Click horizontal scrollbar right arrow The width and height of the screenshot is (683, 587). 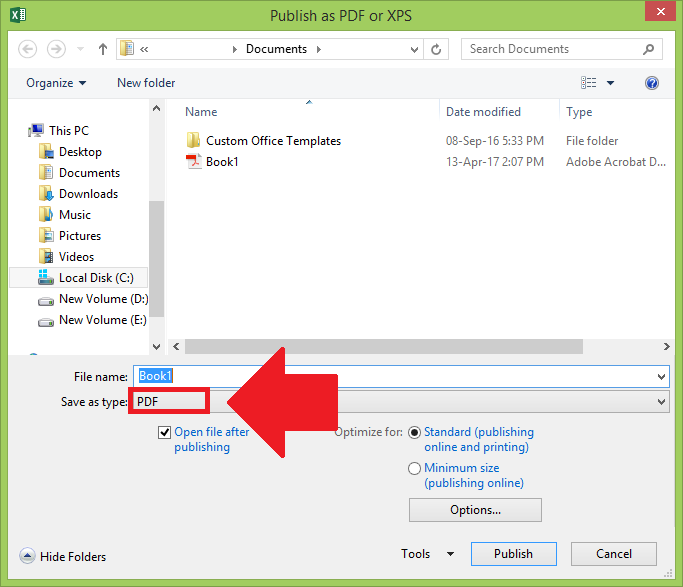[x=666, y=347]
